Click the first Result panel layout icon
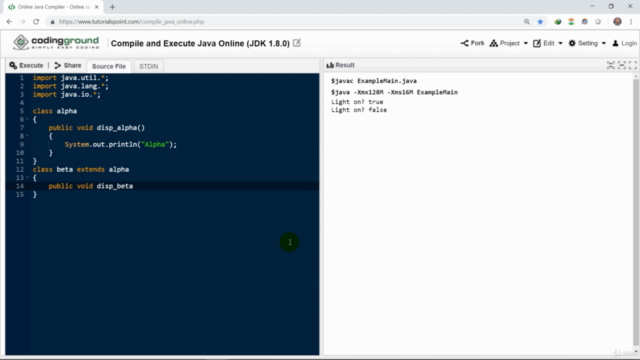Image resolution: width=640 pixels, height=360 pixels. (611, 65)
